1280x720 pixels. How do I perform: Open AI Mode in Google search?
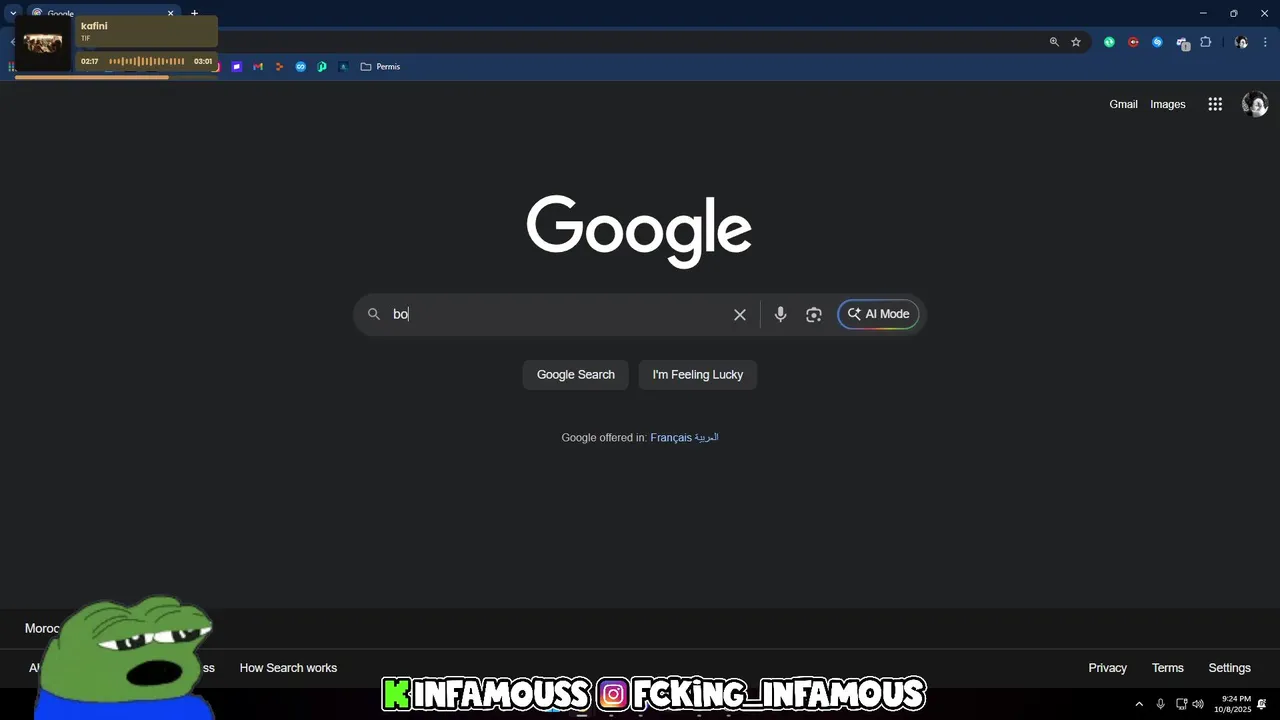878,314
